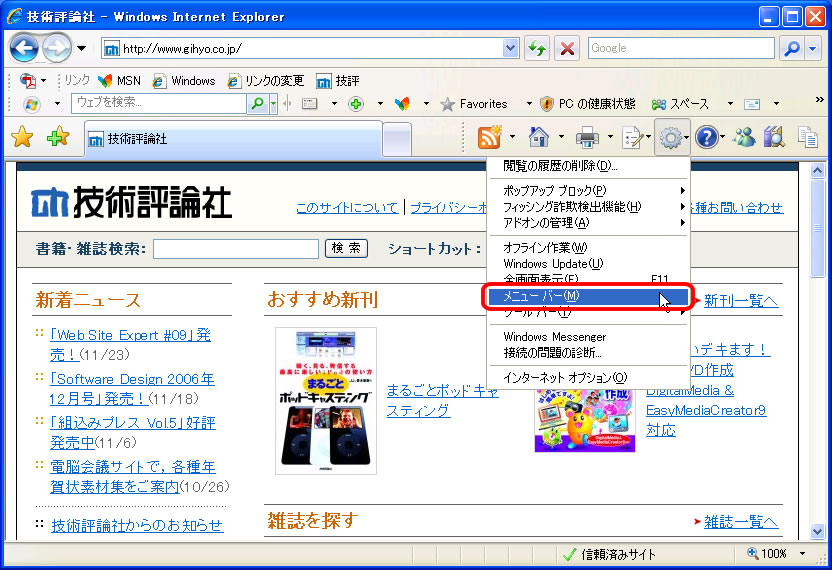The width and height of the screenshot is (832, 570).
Task: Click the スペース toolbar button
Action: [x=680, y=104]
